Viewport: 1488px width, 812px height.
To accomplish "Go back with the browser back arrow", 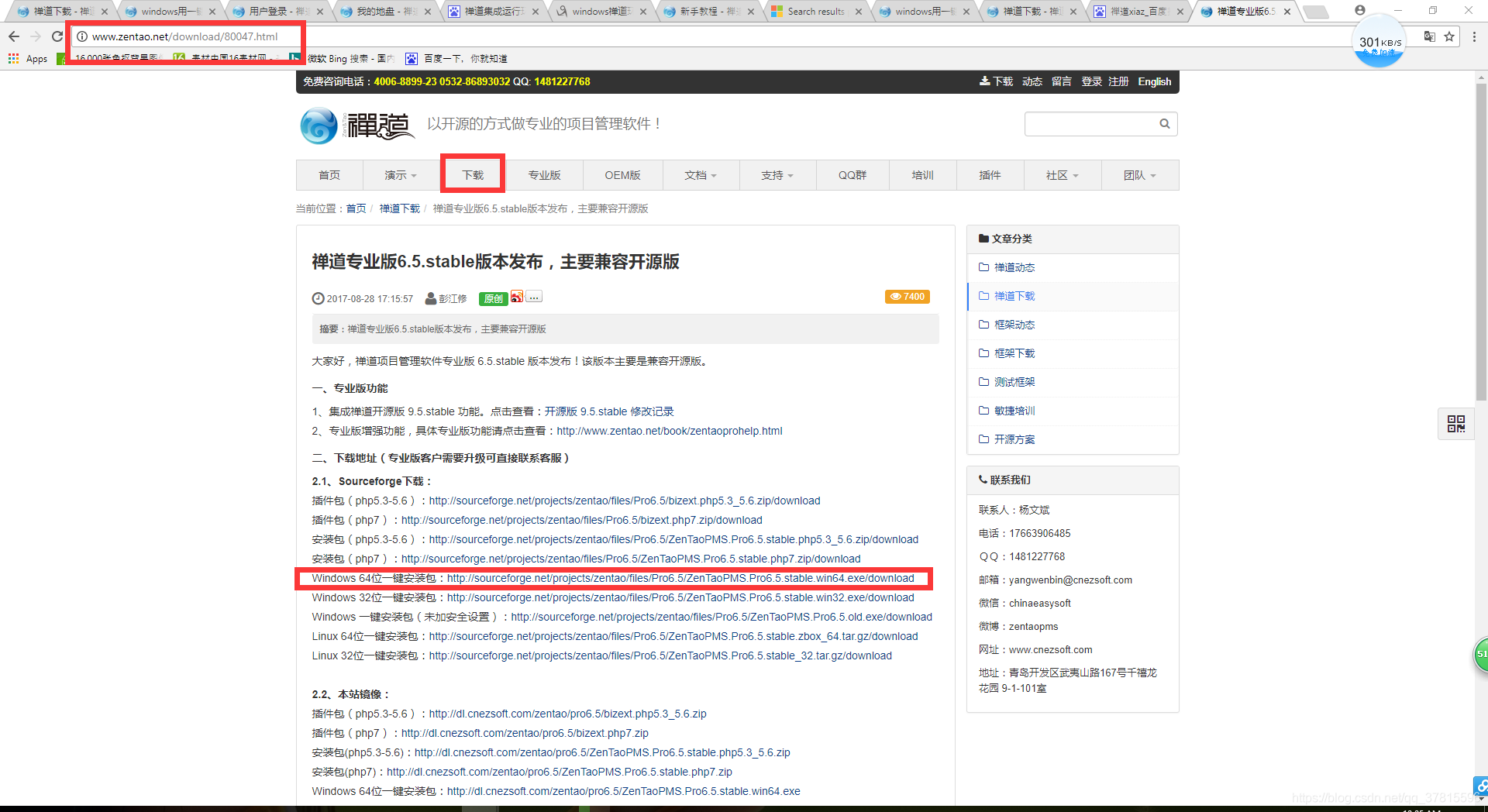I will pos(14,36).
